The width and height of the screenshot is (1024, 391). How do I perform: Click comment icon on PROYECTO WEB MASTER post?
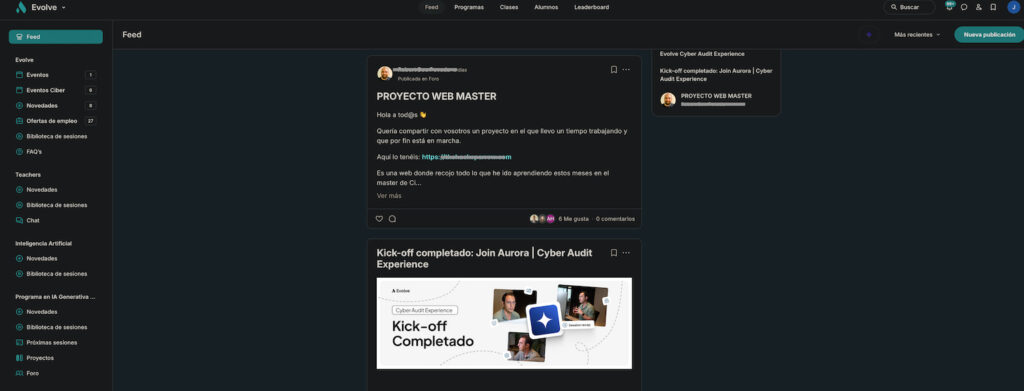[x=392, y=219]
